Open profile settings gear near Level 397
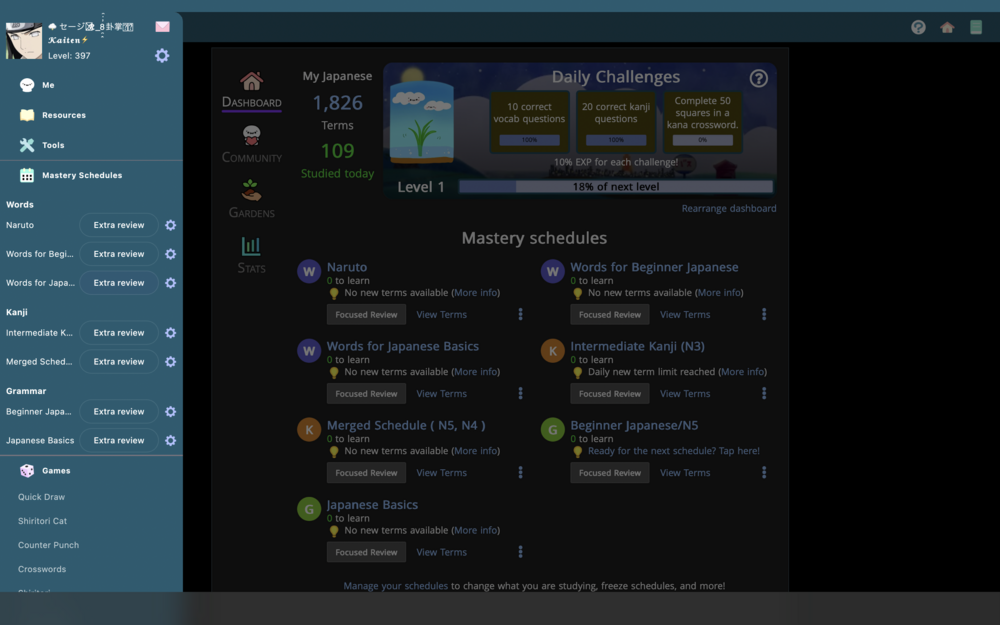 [162, 56]
